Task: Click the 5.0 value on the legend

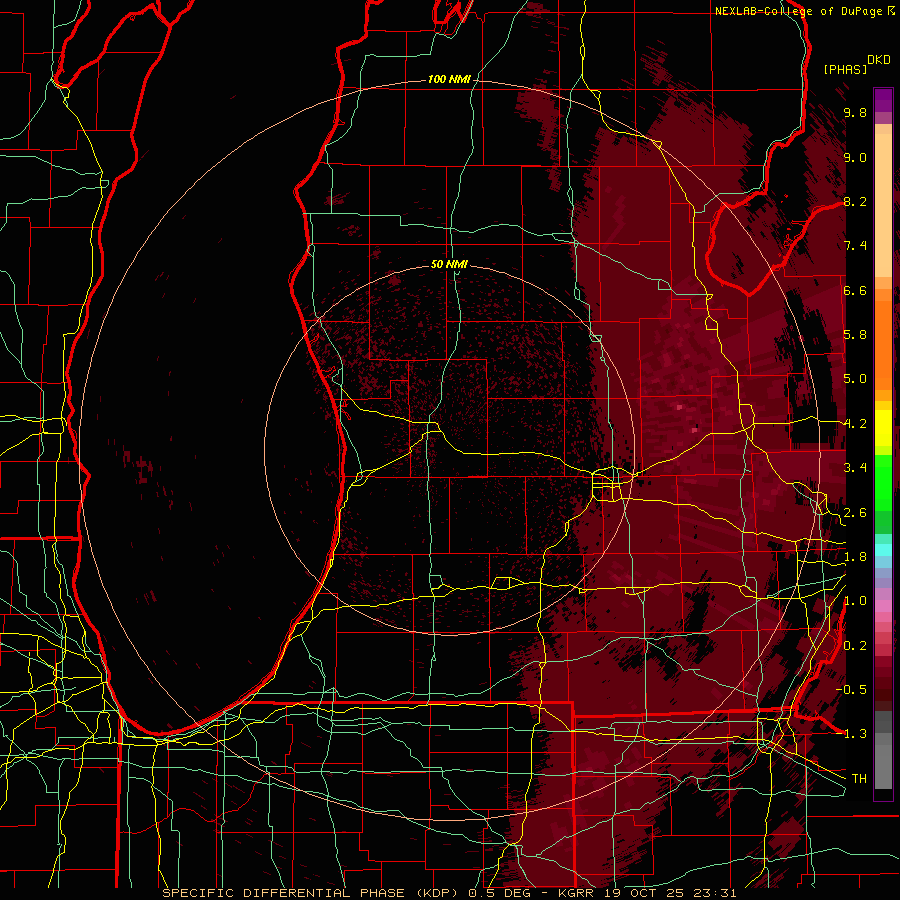Action: point(855,379)
